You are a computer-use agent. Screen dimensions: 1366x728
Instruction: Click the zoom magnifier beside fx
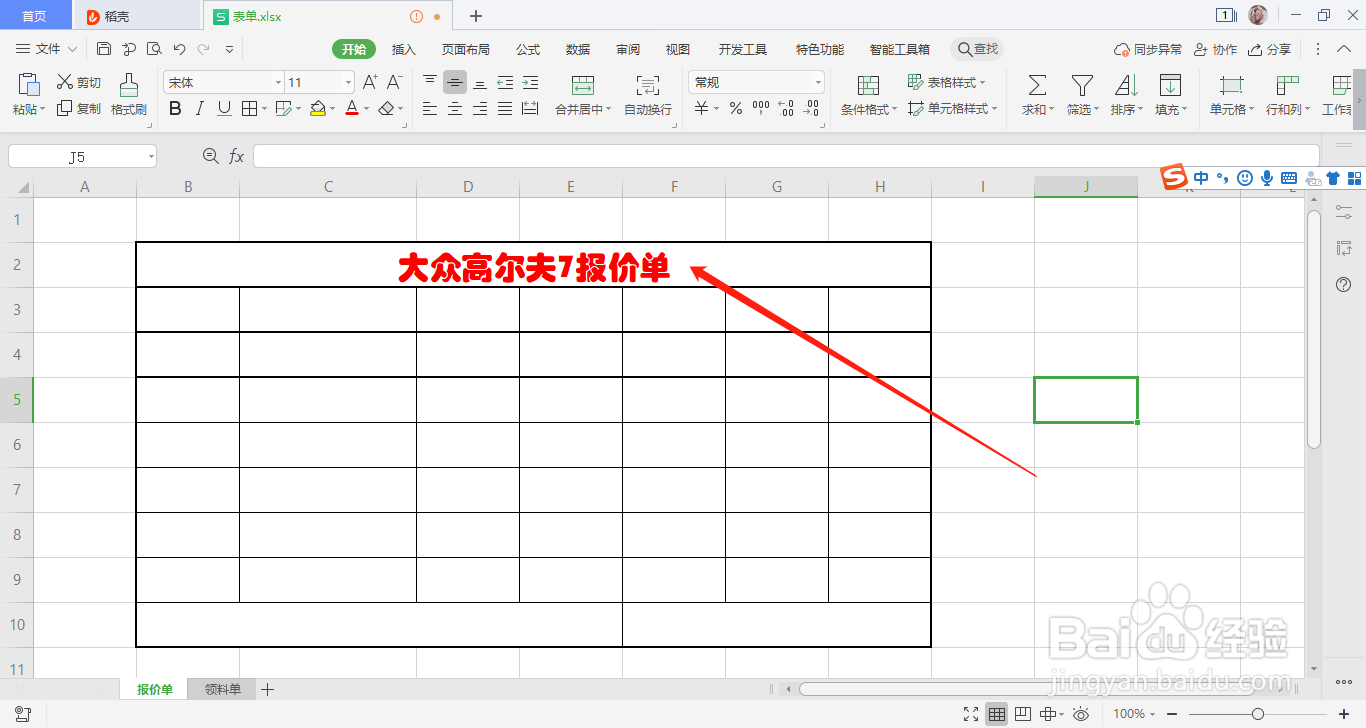pos(210,156)
